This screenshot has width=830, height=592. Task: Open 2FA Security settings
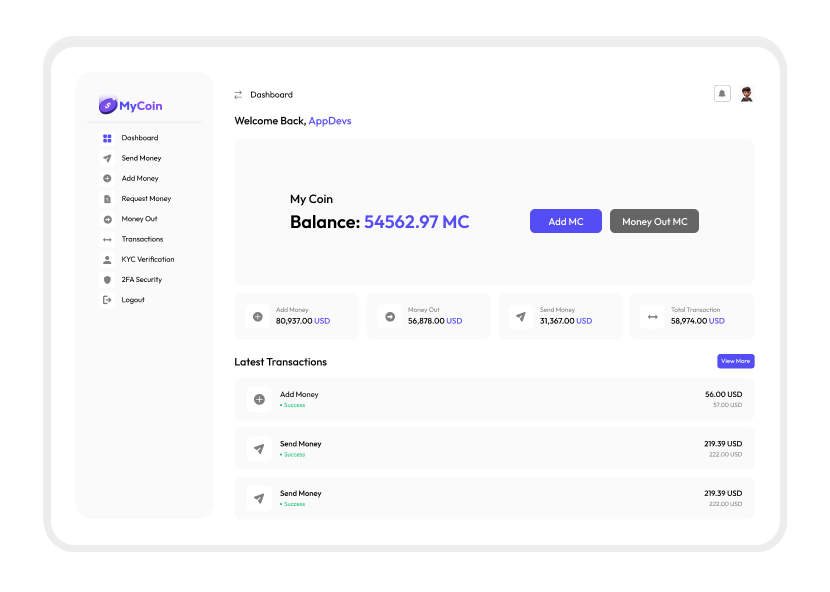[x=141, y=280]
